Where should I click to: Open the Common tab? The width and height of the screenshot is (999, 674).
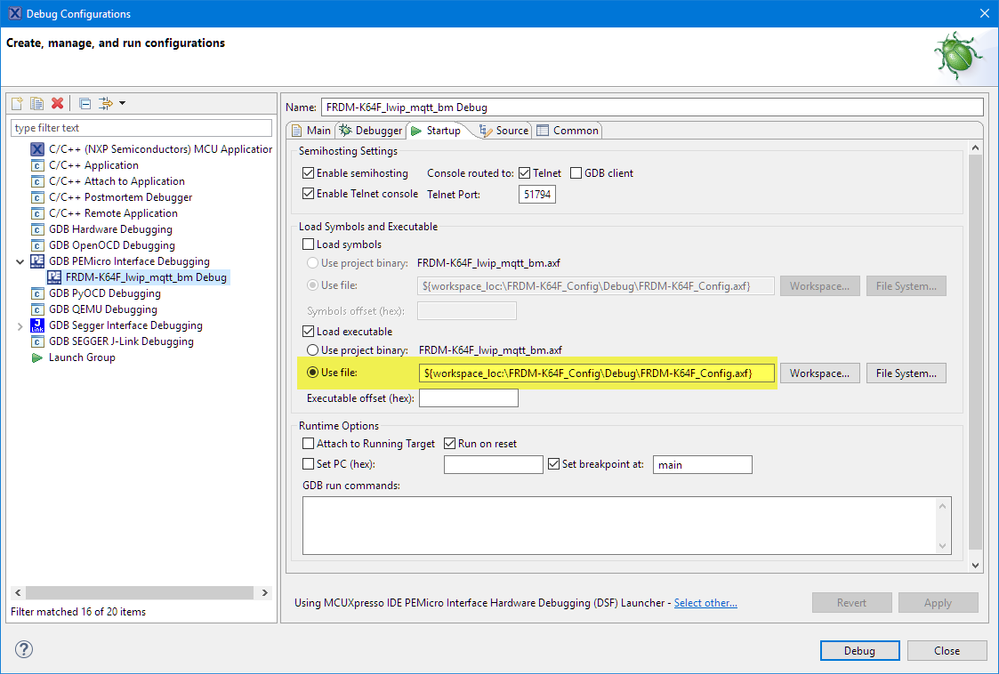568,130
